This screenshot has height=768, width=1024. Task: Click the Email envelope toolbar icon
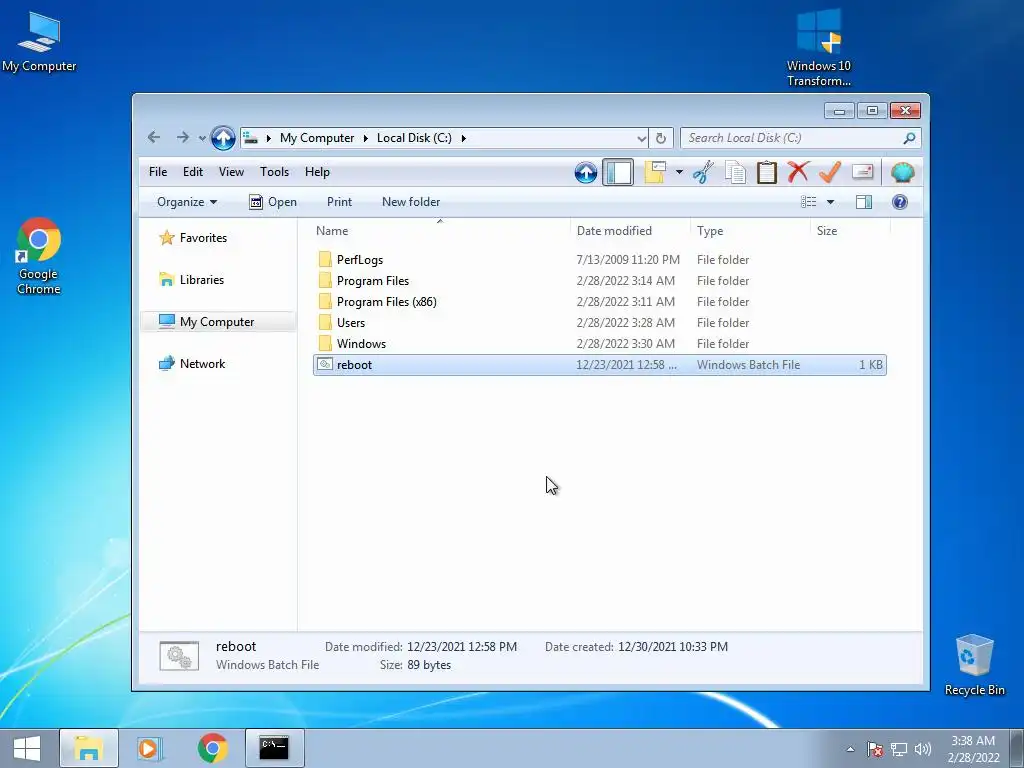click(862, 172)
